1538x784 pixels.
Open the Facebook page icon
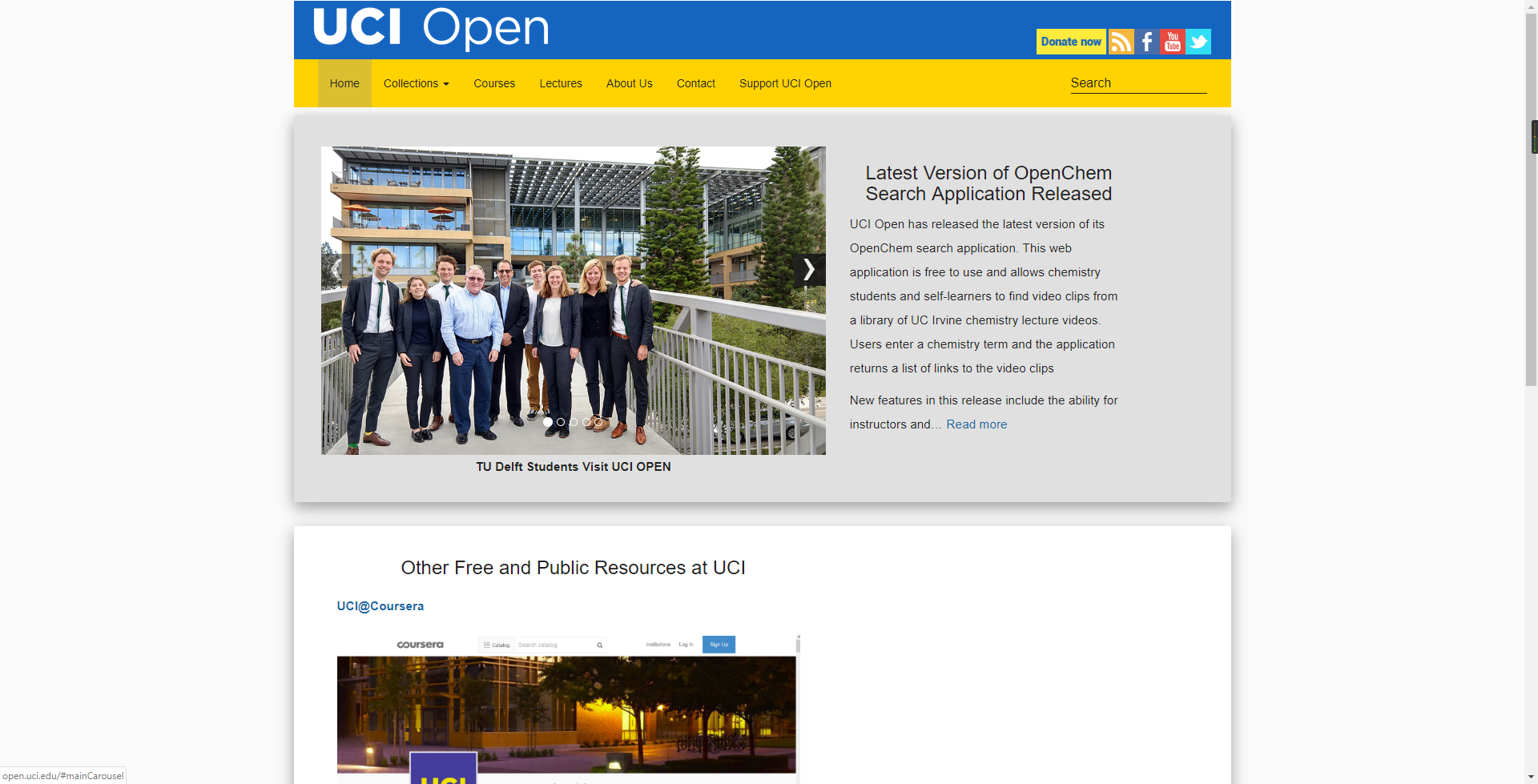[x=1146, y=42]
